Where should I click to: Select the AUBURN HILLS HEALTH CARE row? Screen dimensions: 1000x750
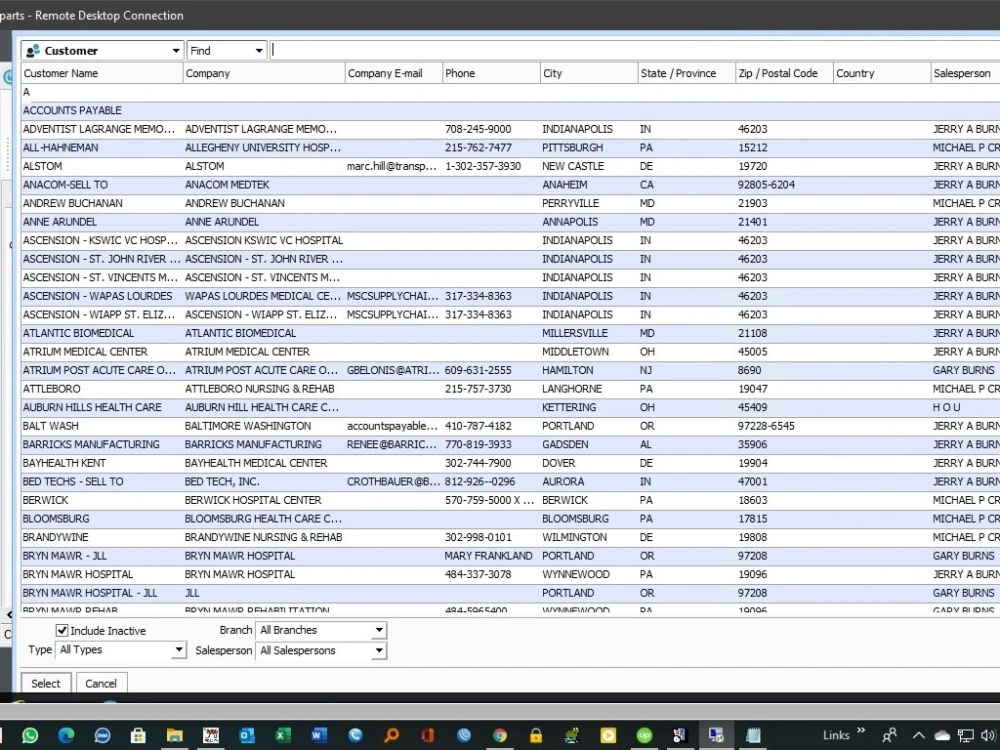(510, 407)
